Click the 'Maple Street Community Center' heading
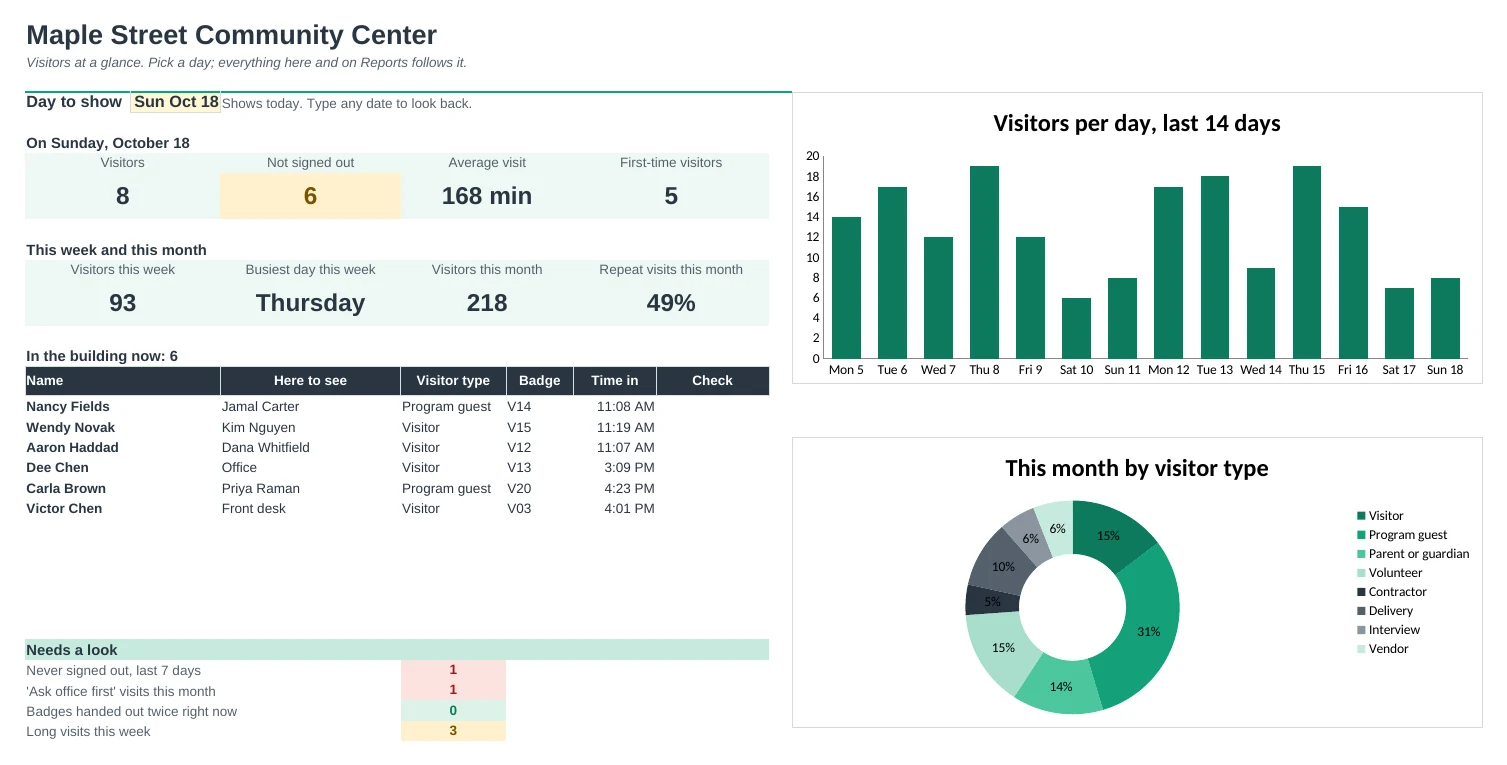 pyautogui.click(x=231, y=35)
